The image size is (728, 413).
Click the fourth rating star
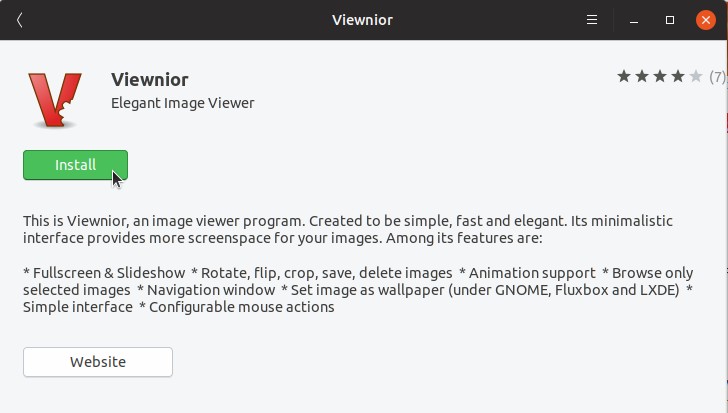click(678, 76)
